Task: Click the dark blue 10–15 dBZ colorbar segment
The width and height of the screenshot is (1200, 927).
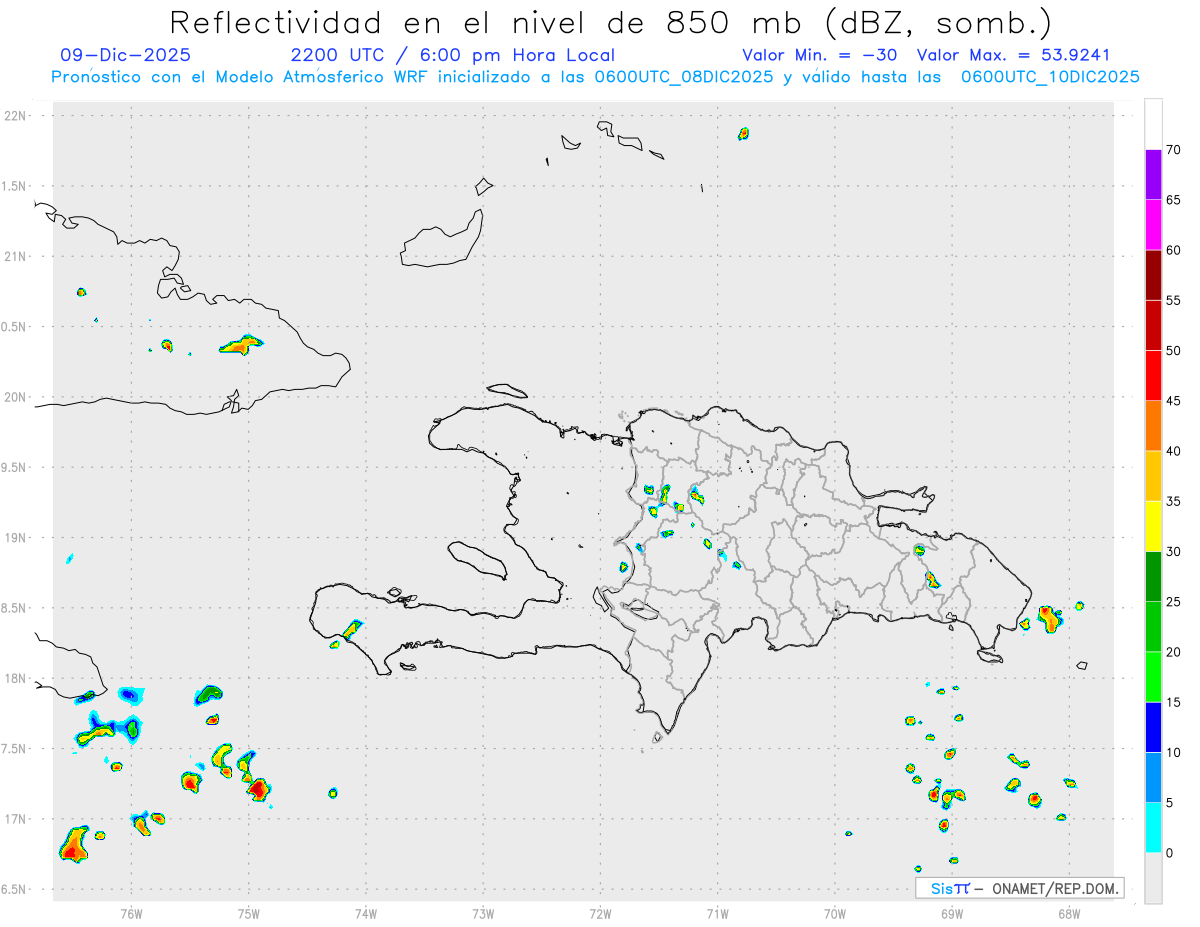Action: [1153, 727]
